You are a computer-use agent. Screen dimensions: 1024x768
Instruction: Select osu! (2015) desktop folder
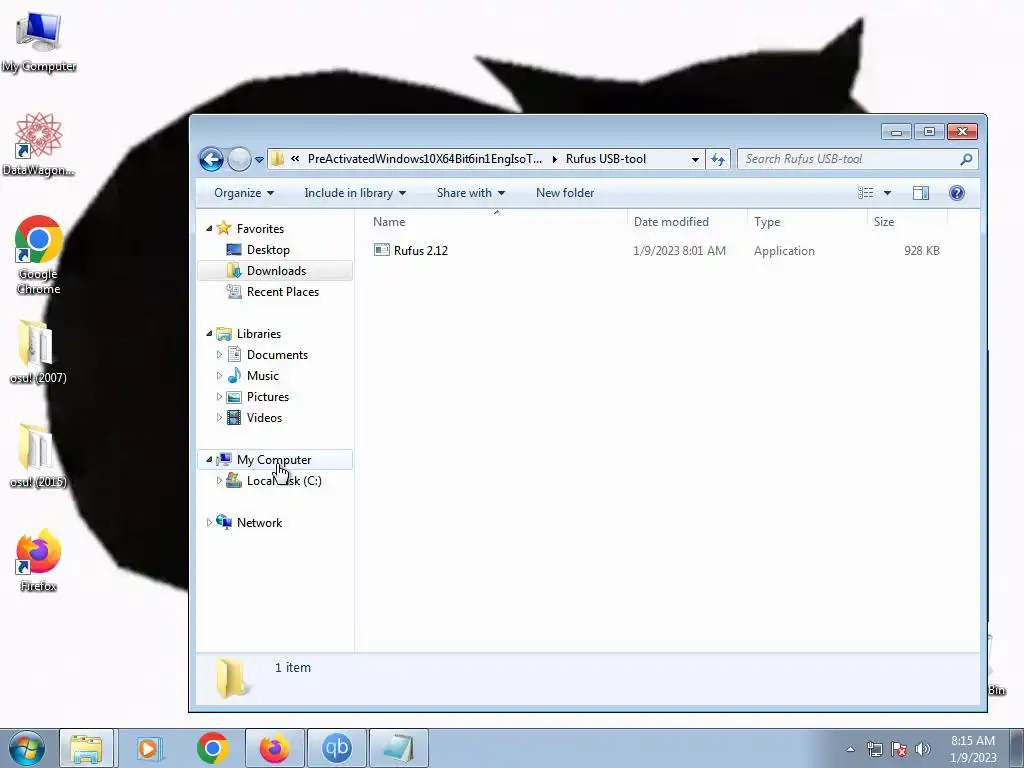click(38, 456)
